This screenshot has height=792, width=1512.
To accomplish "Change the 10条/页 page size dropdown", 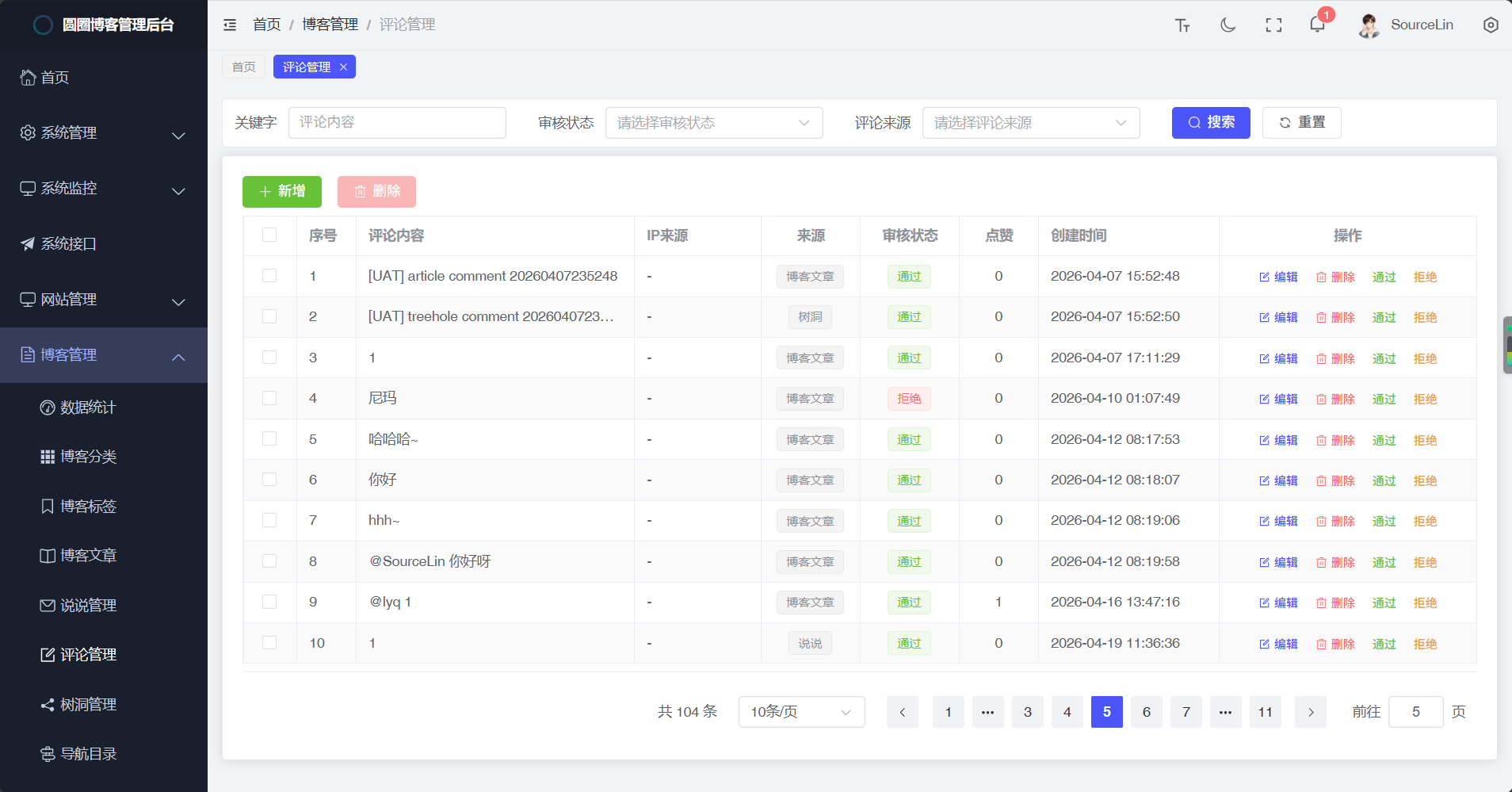I will pos(801,712).
